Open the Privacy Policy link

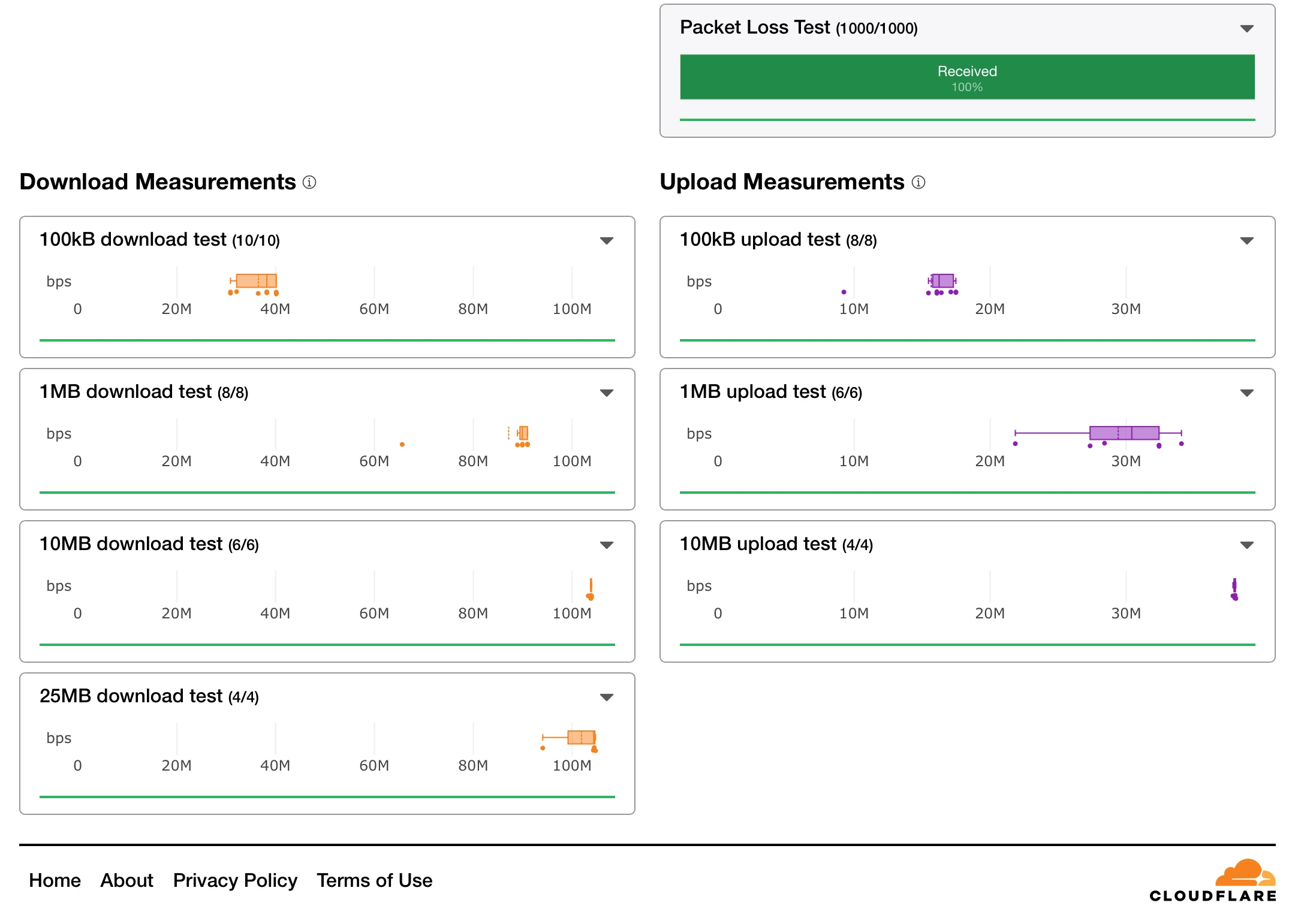point(235,880)
